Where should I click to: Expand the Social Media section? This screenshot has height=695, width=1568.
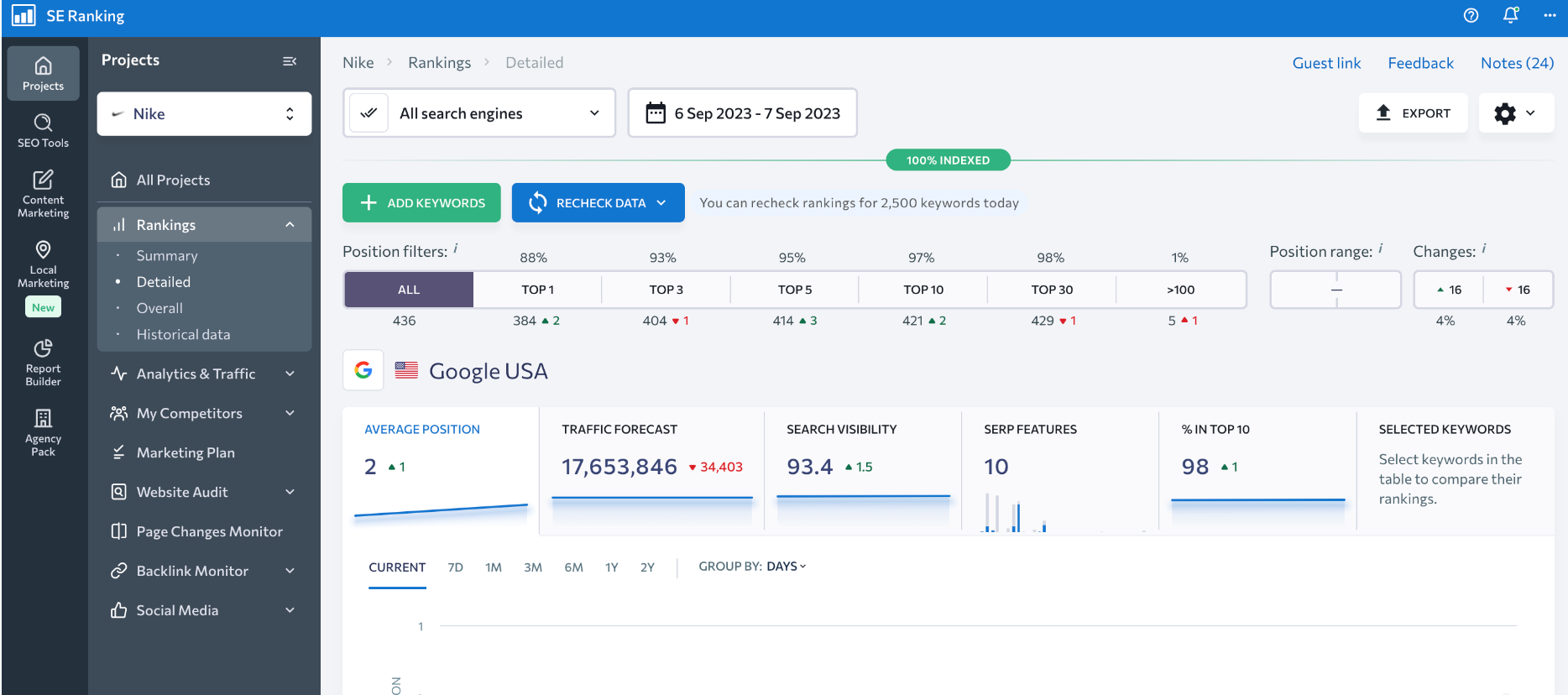tap(290, 610)
